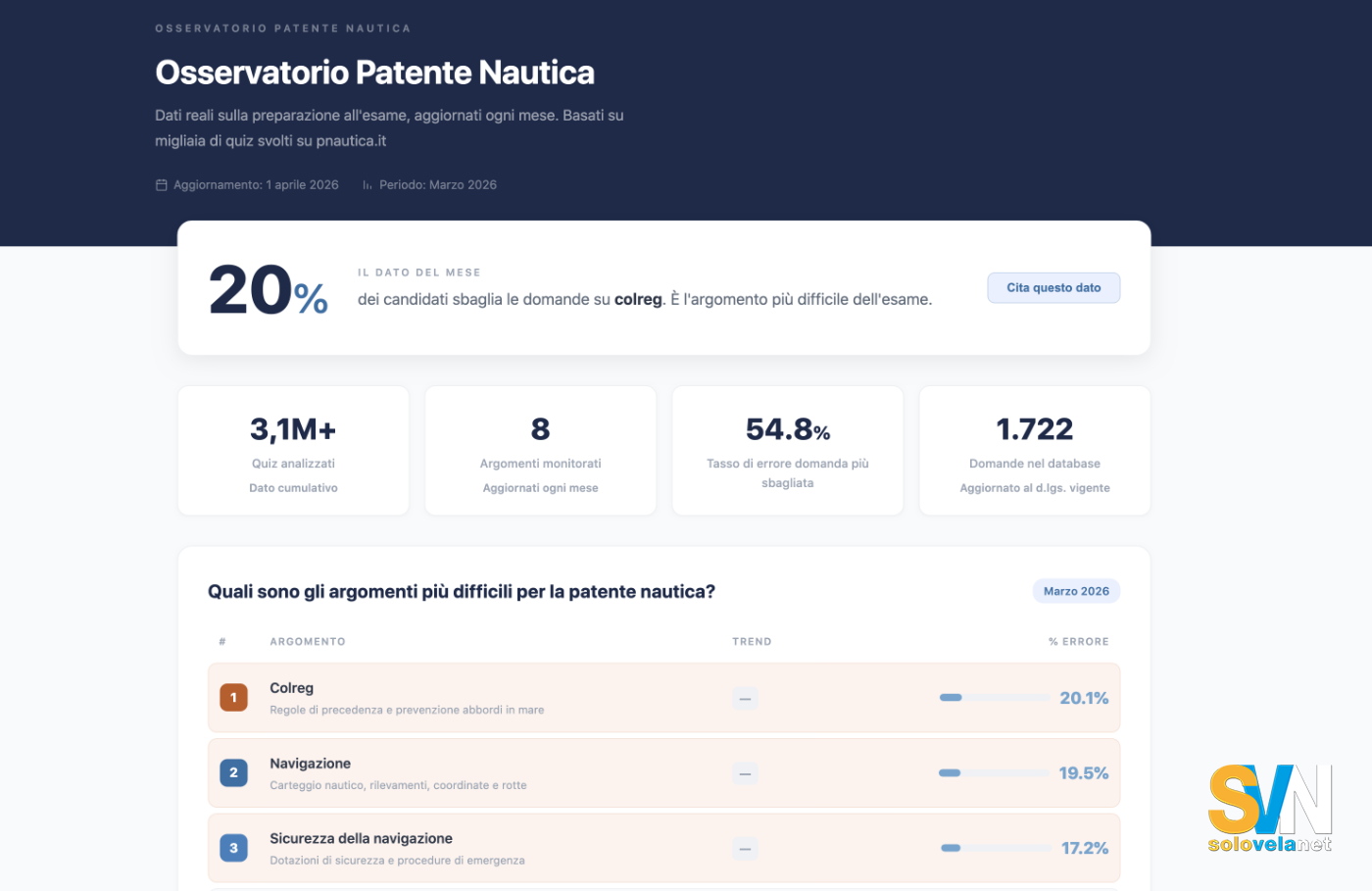
Task: Click the calendar icon beside Aggiornamento
Action: pos(162,185)
